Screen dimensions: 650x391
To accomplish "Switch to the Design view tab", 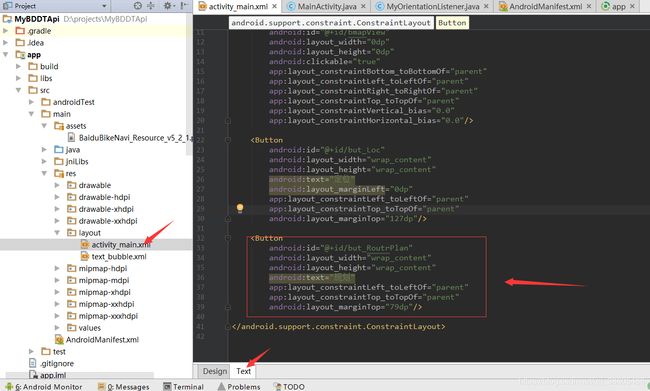I will click(x=215, y=371).
